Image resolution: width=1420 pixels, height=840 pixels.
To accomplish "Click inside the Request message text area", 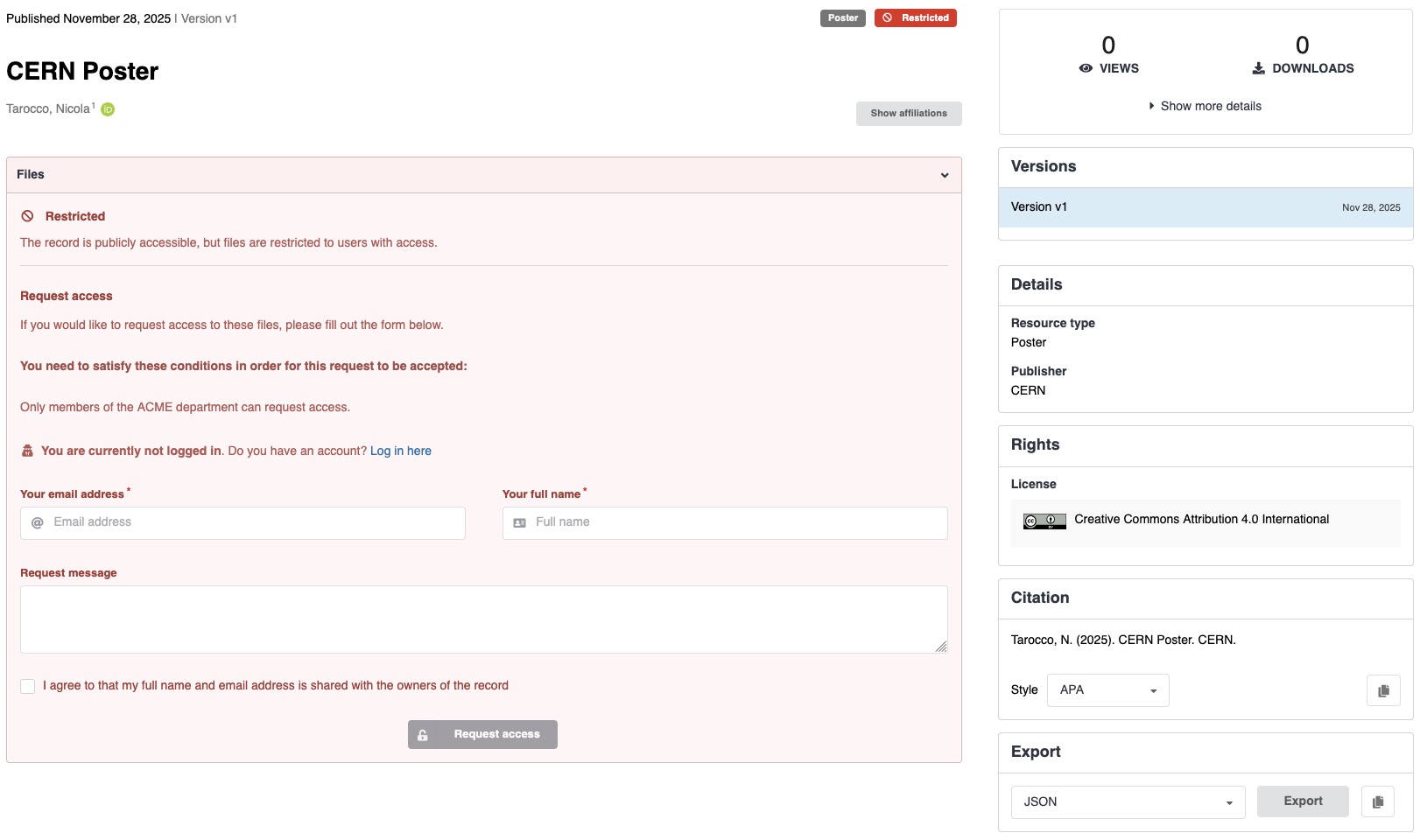I will pyautogui.click(x=482, y=619).
